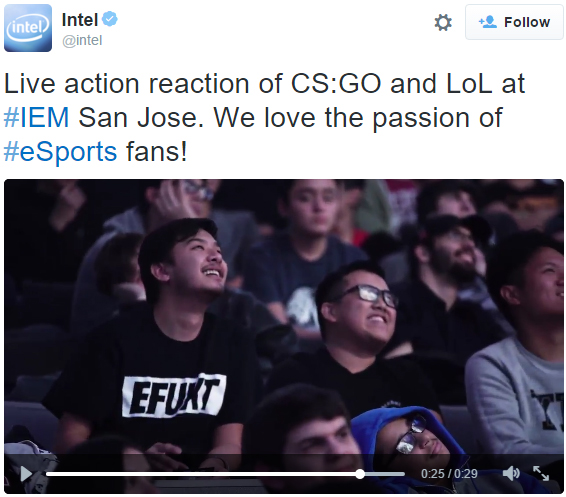Open the #eSports hashtag link
Screen dimensions: 566x497
coord(61,151)
